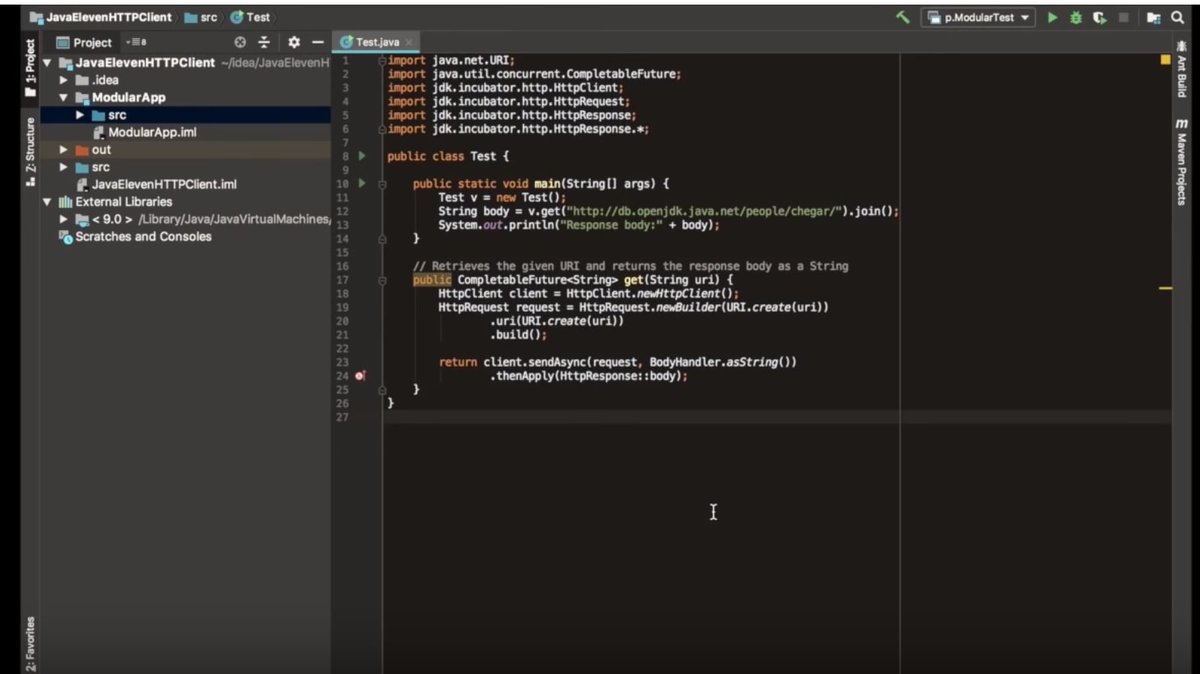Click the yellow inspection indicator square above the scrollbar
This screenshot has width=1200, height=674.
pos(1165,60)
